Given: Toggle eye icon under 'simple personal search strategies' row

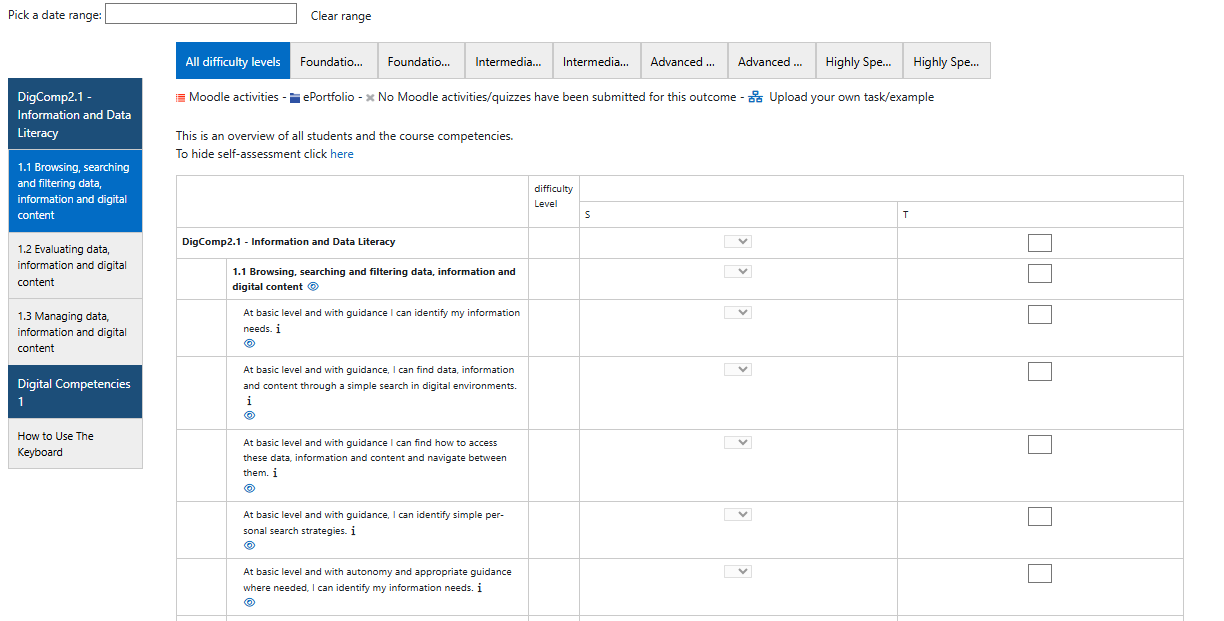Looking at the screenshot, I should [250, 545].
